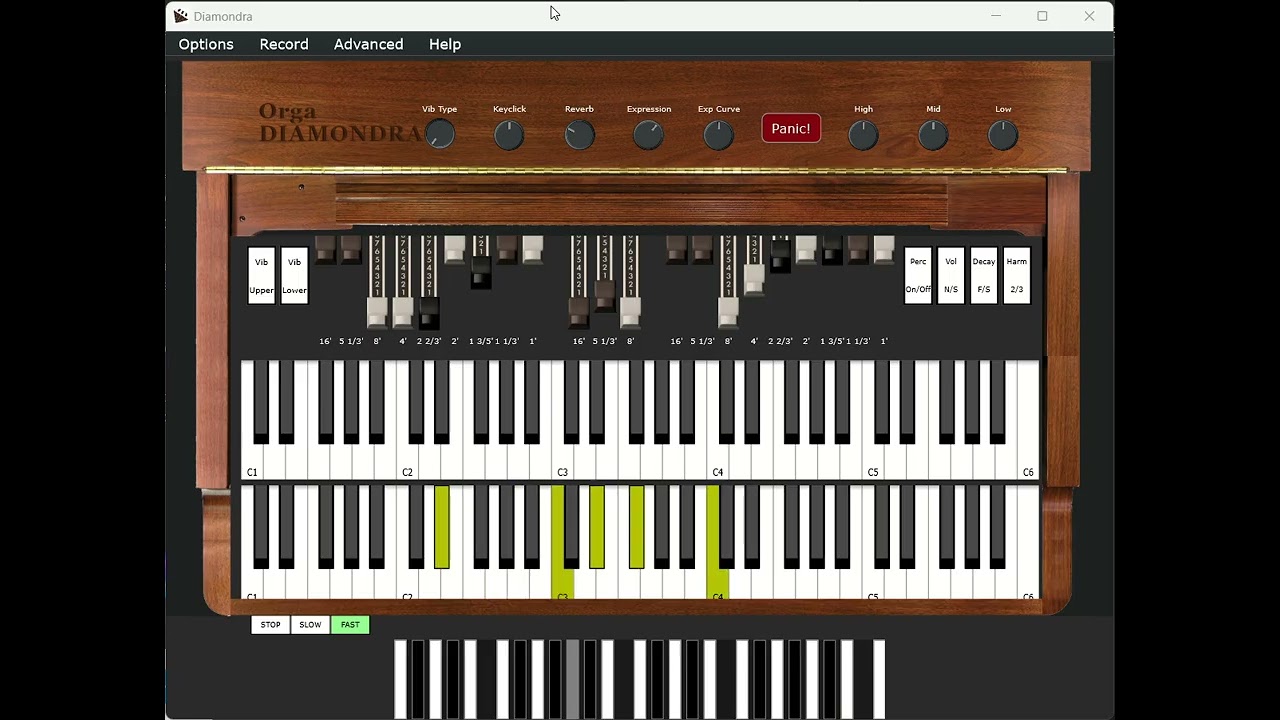The width and height of the screenshot is (1280, 720).
Task: Click the 1 1/3' drawbar in the left group
Action: pos(507,250)
